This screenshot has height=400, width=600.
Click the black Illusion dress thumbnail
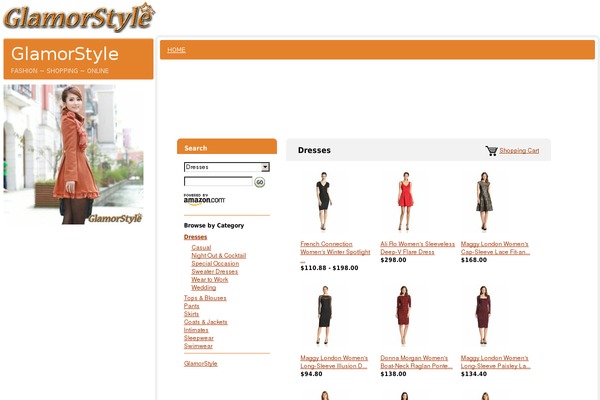324,315
